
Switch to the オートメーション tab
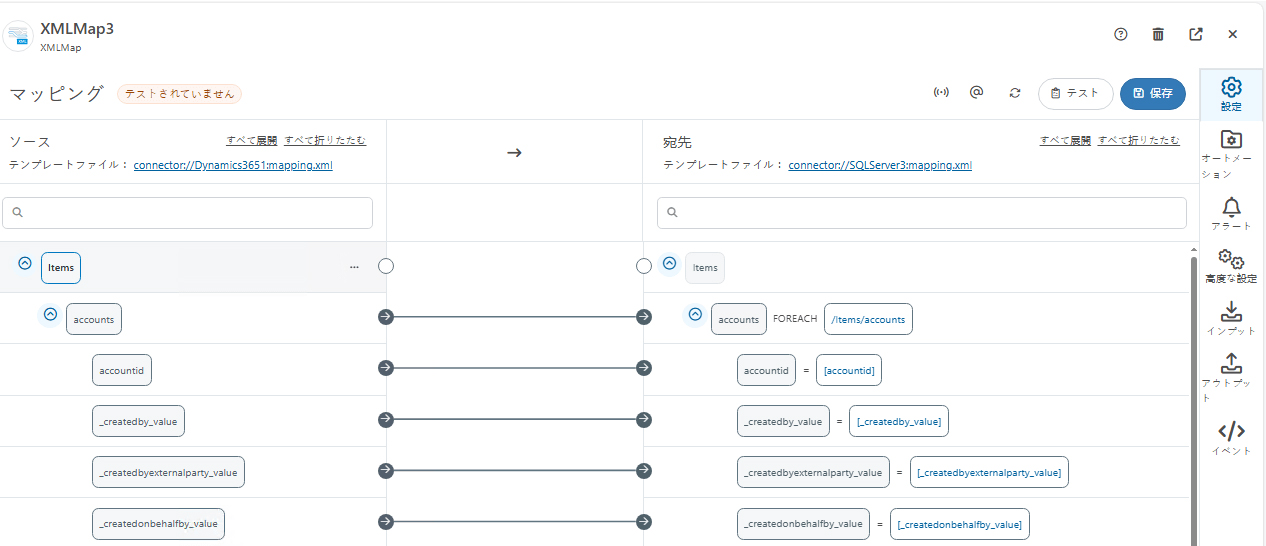tap(1231, 152)
